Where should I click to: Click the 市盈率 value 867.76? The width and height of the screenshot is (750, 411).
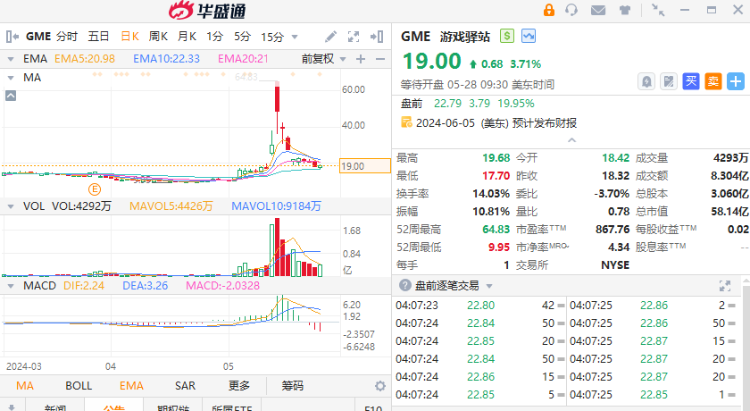pos(612,229)
